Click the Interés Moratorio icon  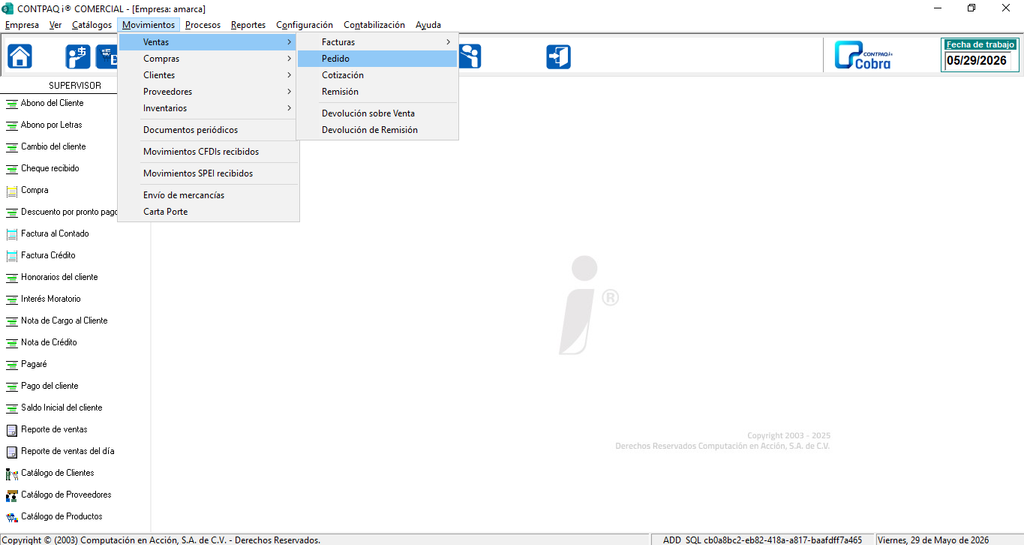12,299
